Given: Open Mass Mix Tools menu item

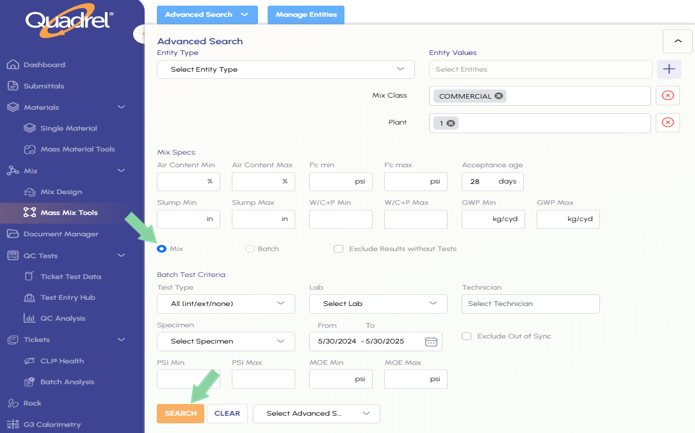Looking at the screenshot, I should pos(69,213).
